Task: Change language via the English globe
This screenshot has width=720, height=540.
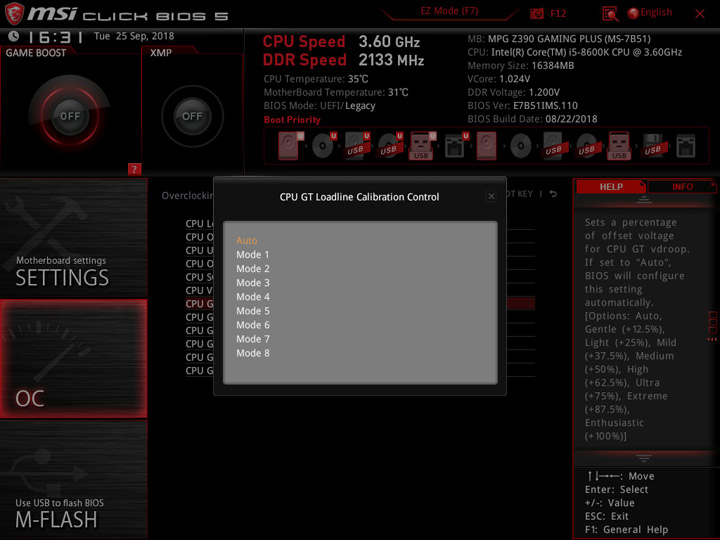Action: click(650, 13)
